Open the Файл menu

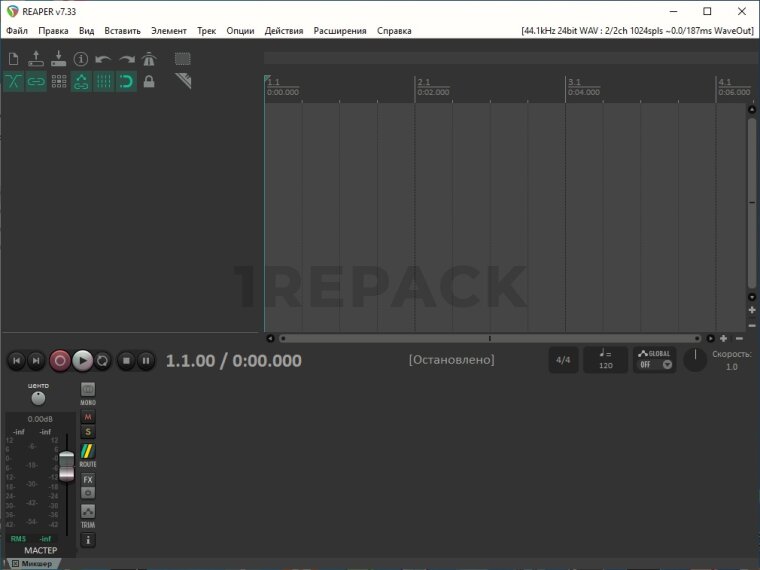tap(16, 31)
